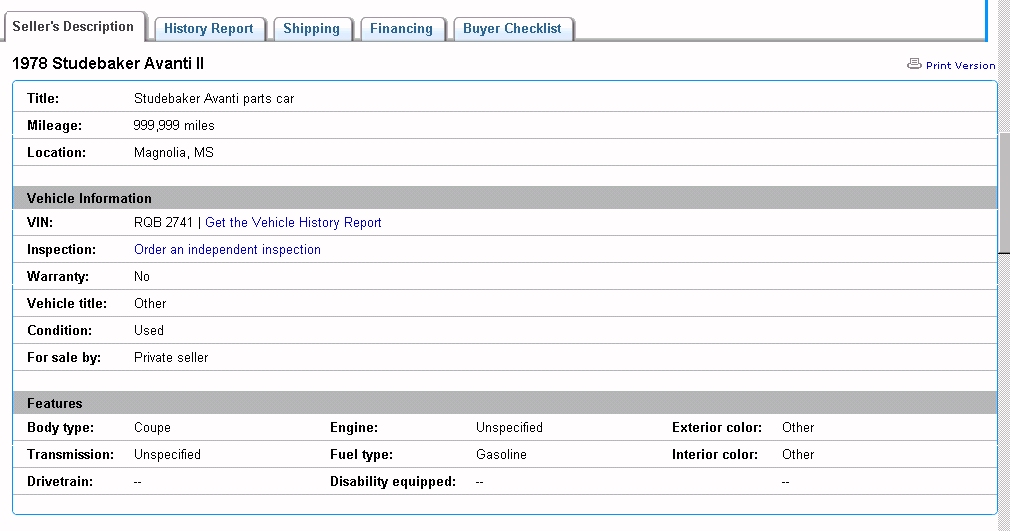This screenshot has height=531, width=1010.
Task: Click the Gasoline fuel type value
Action: [x=501, y=454]
